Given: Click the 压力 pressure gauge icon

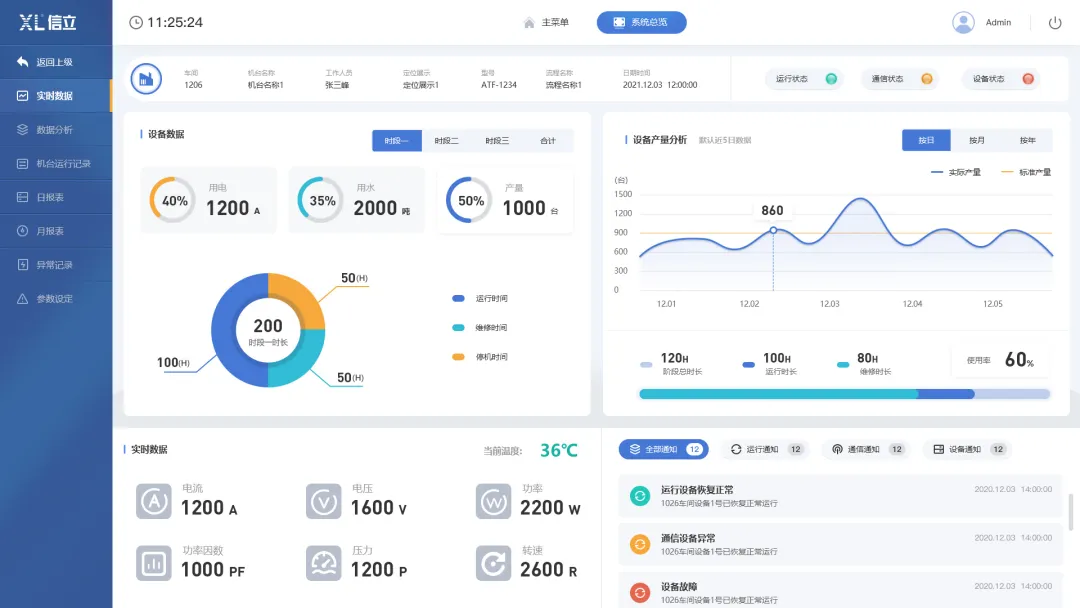Looking at the screenshot, I should 324,563.
